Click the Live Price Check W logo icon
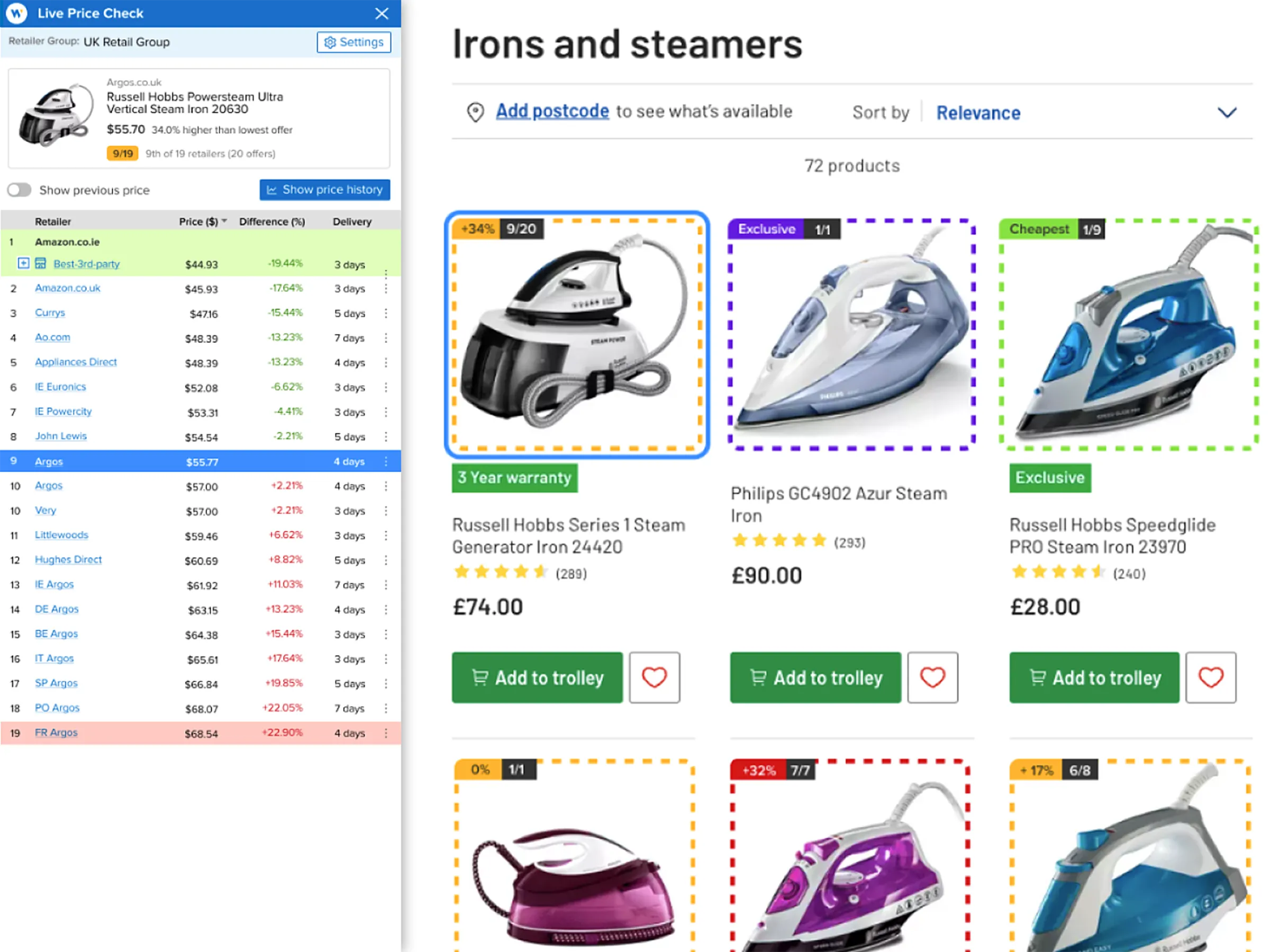The width and height of the screenshot is (1270, 952). click(17, 13)
